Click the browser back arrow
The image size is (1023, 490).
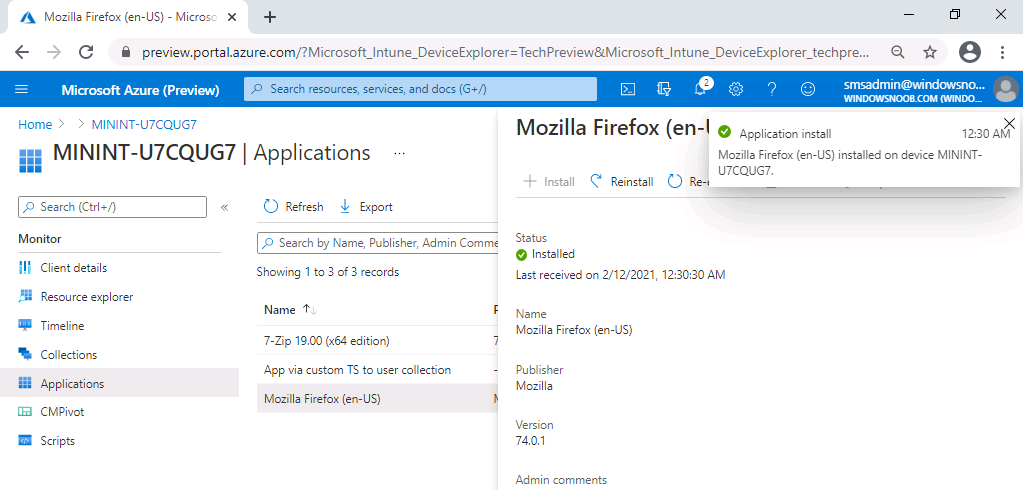tap(22, 52)
